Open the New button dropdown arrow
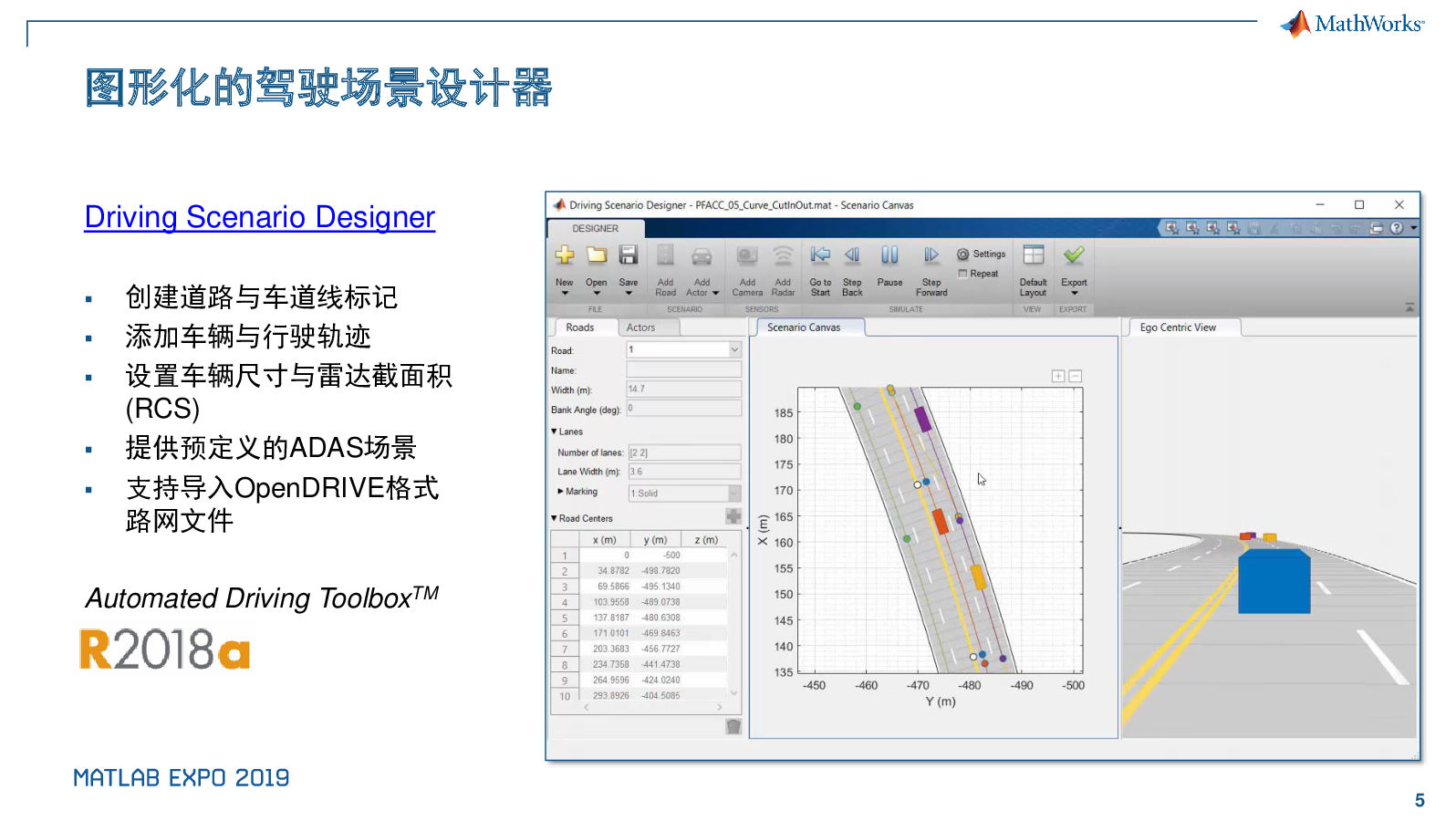This screenshot has width=1456, height=821. pyautogui.click(x=565, y=294)
